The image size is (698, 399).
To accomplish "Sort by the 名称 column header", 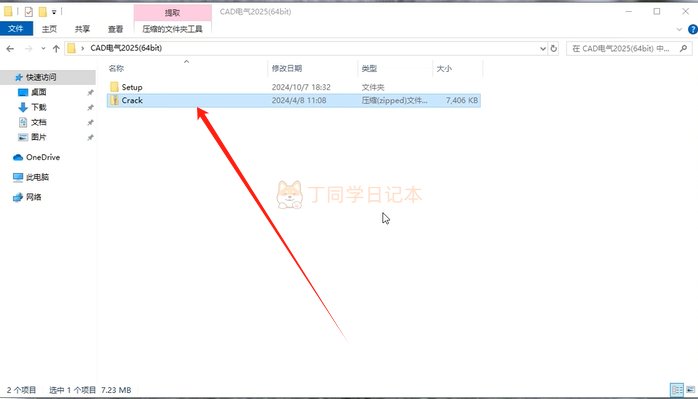I will coord(116,68).
